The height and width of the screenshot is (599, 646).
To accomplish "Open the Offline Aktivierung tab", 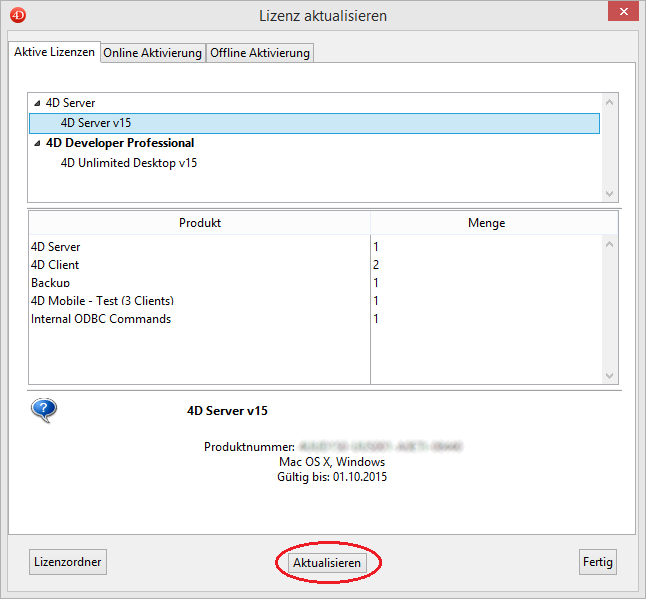I will click(x=260, y=53).
